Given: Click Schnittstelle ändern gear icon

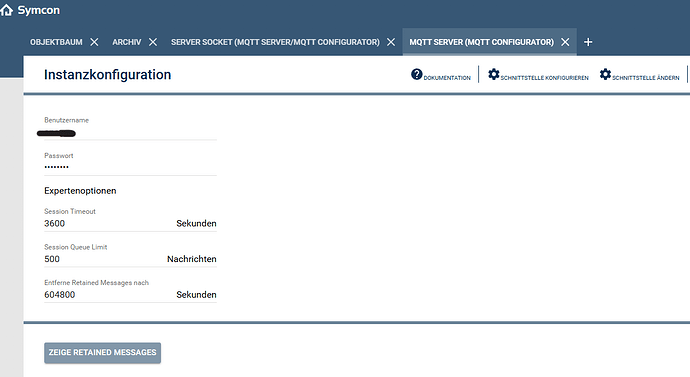Looking at the screenshot, I should 606,74.
